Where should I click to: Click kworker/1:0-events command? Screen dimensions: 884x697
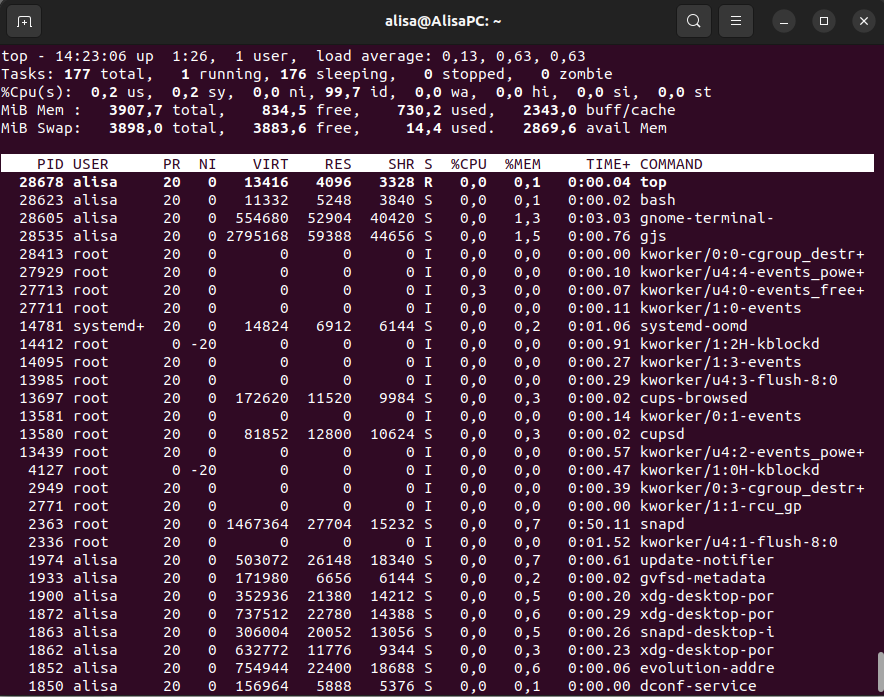click(721, 308)
